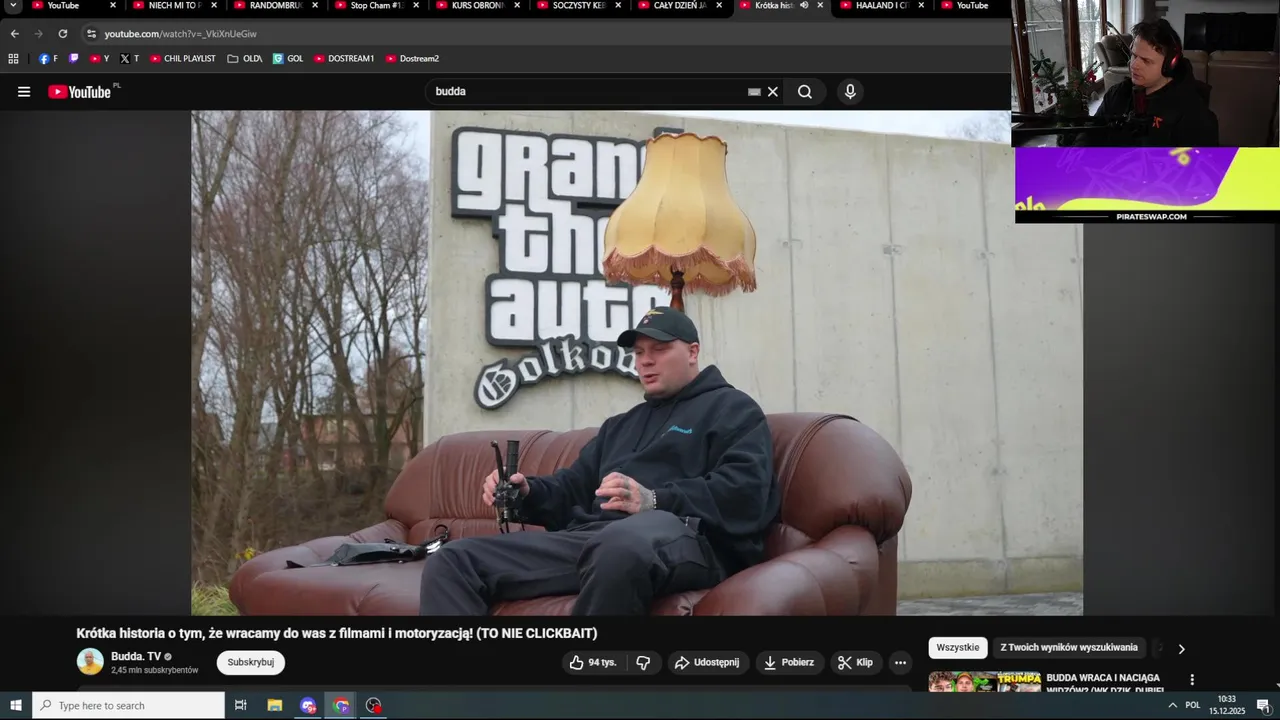Share the video via Udostępnij
This screenshot has height=720, width=1280.
click(x=707, y=662)
